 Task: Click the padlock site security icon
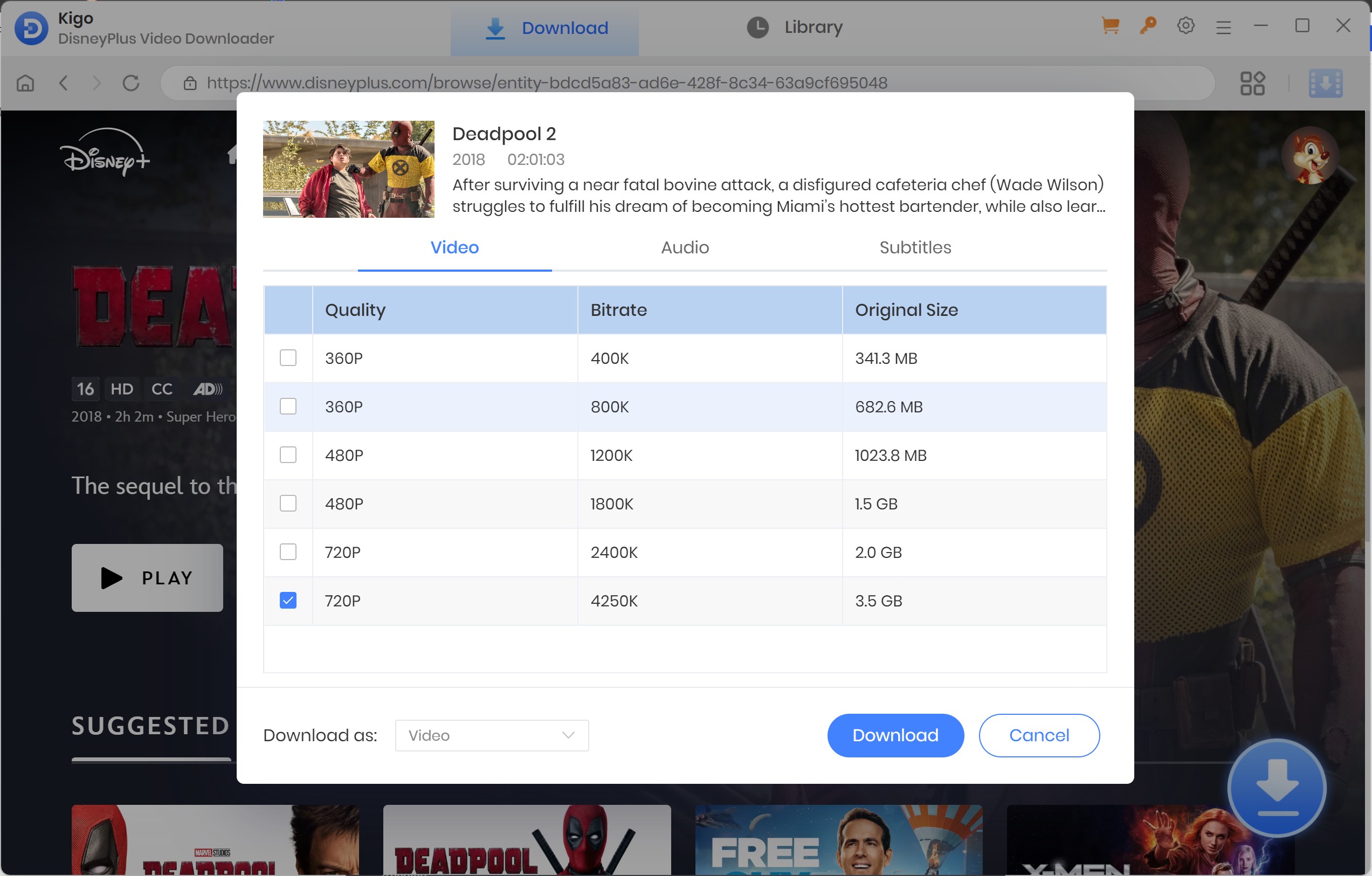190,83
